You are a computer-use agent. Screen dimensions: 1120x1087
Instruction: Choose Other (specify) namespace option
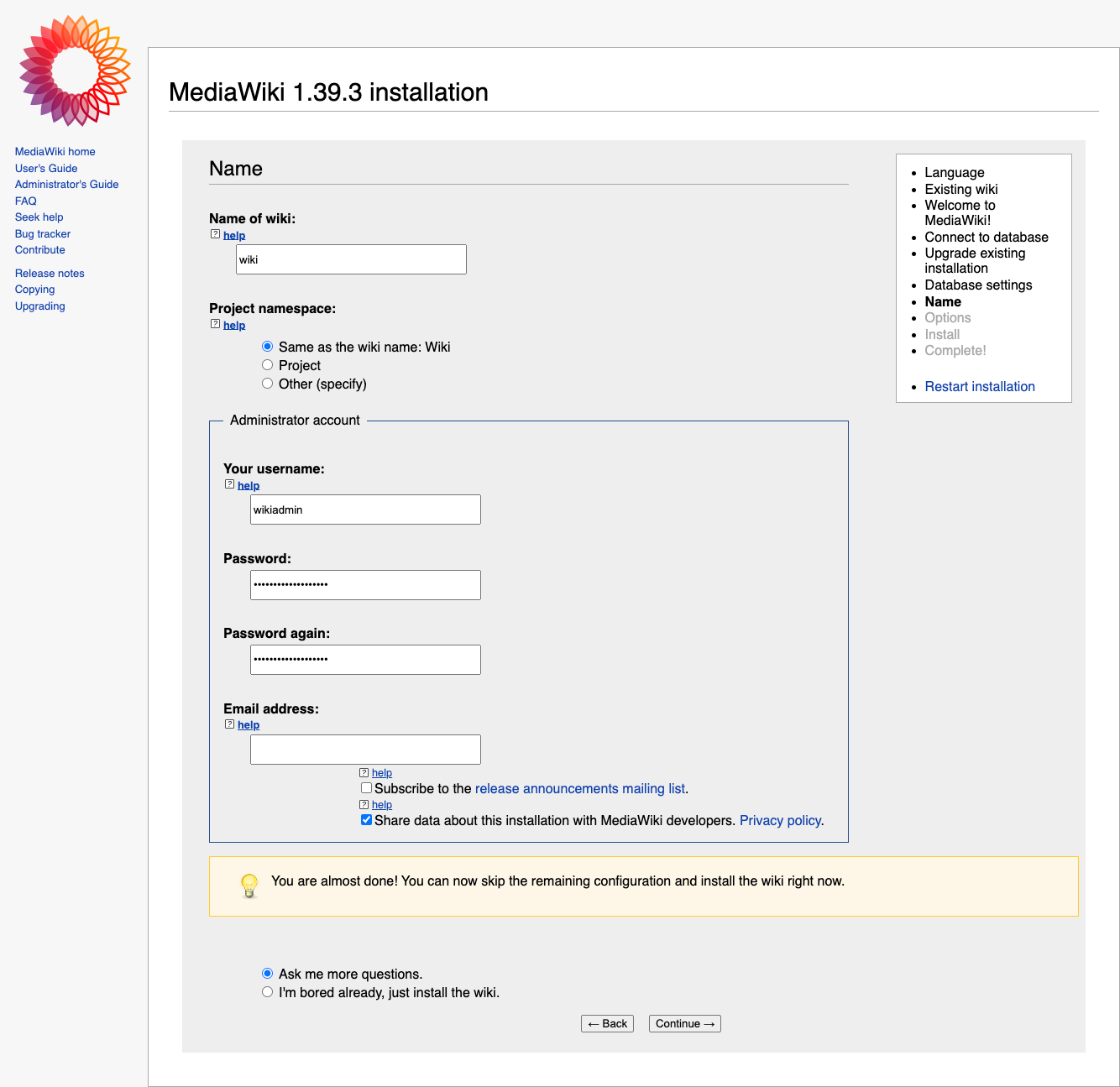(268, 384)
